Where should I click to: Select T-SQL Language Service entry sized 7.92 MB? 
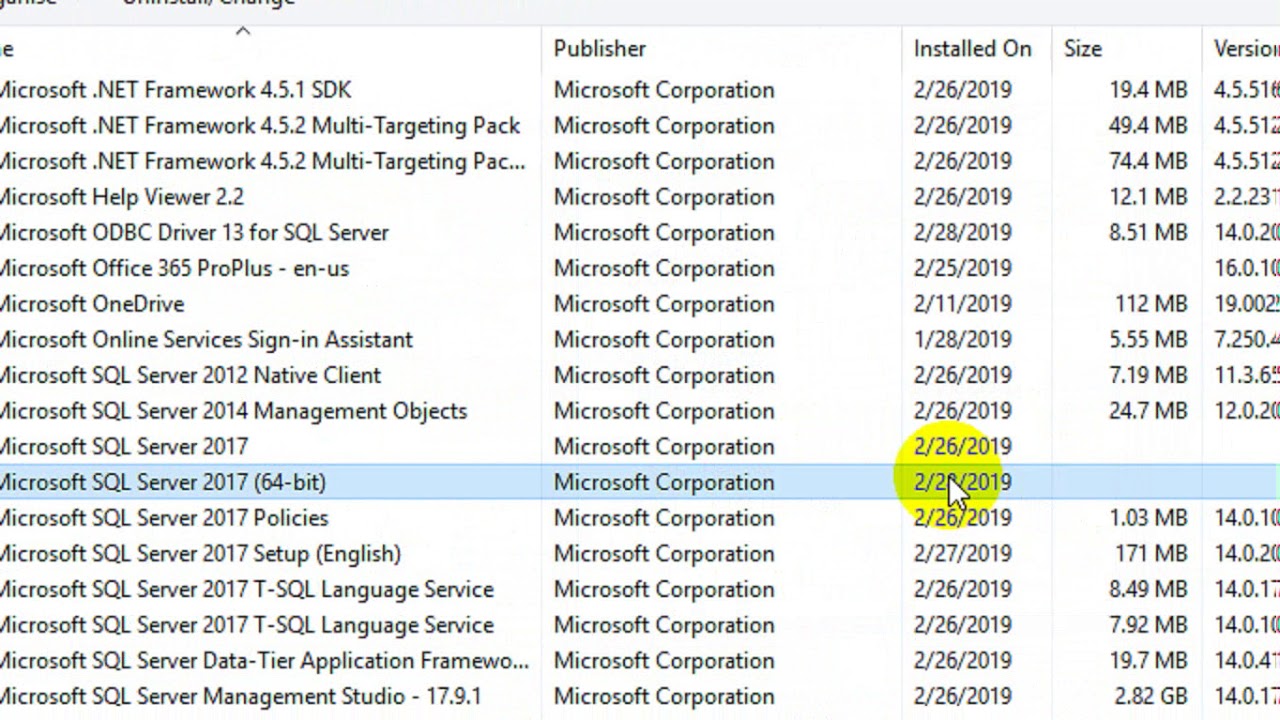[x=247, y=625]
